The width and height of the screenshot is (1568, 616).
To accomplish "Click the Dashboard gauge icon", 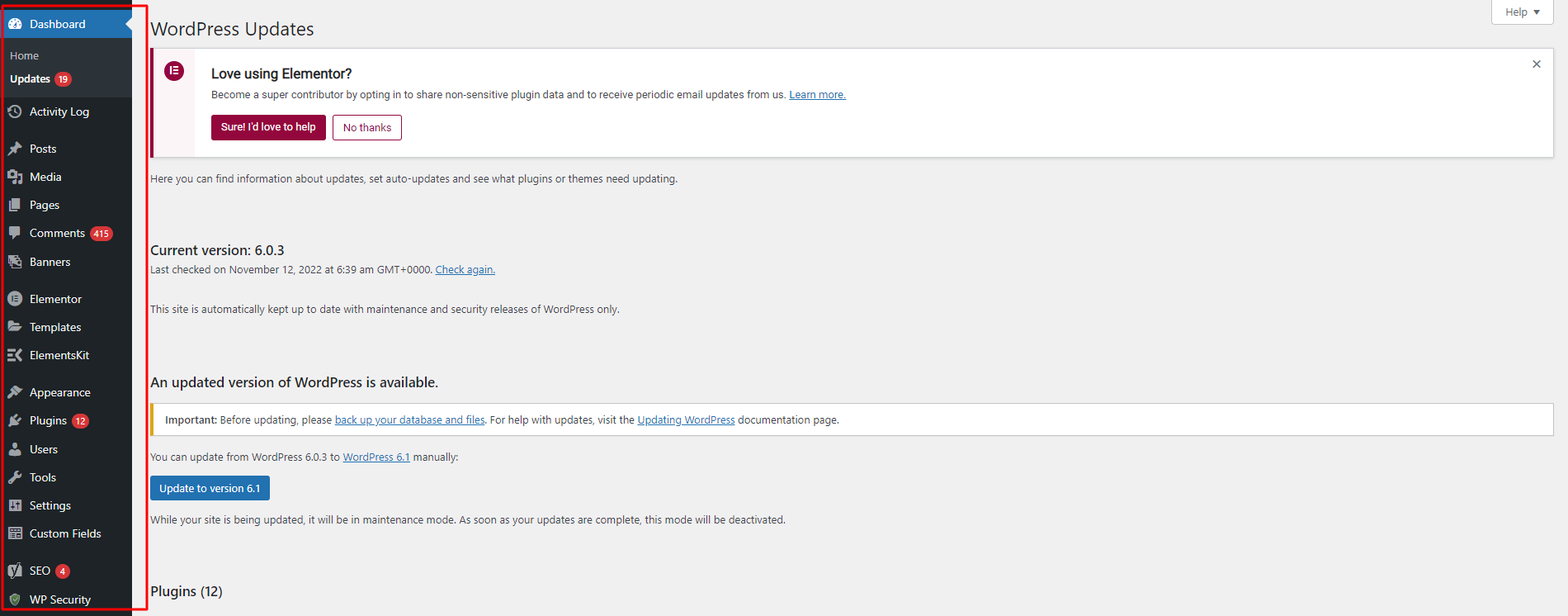I will coord(15,24).
